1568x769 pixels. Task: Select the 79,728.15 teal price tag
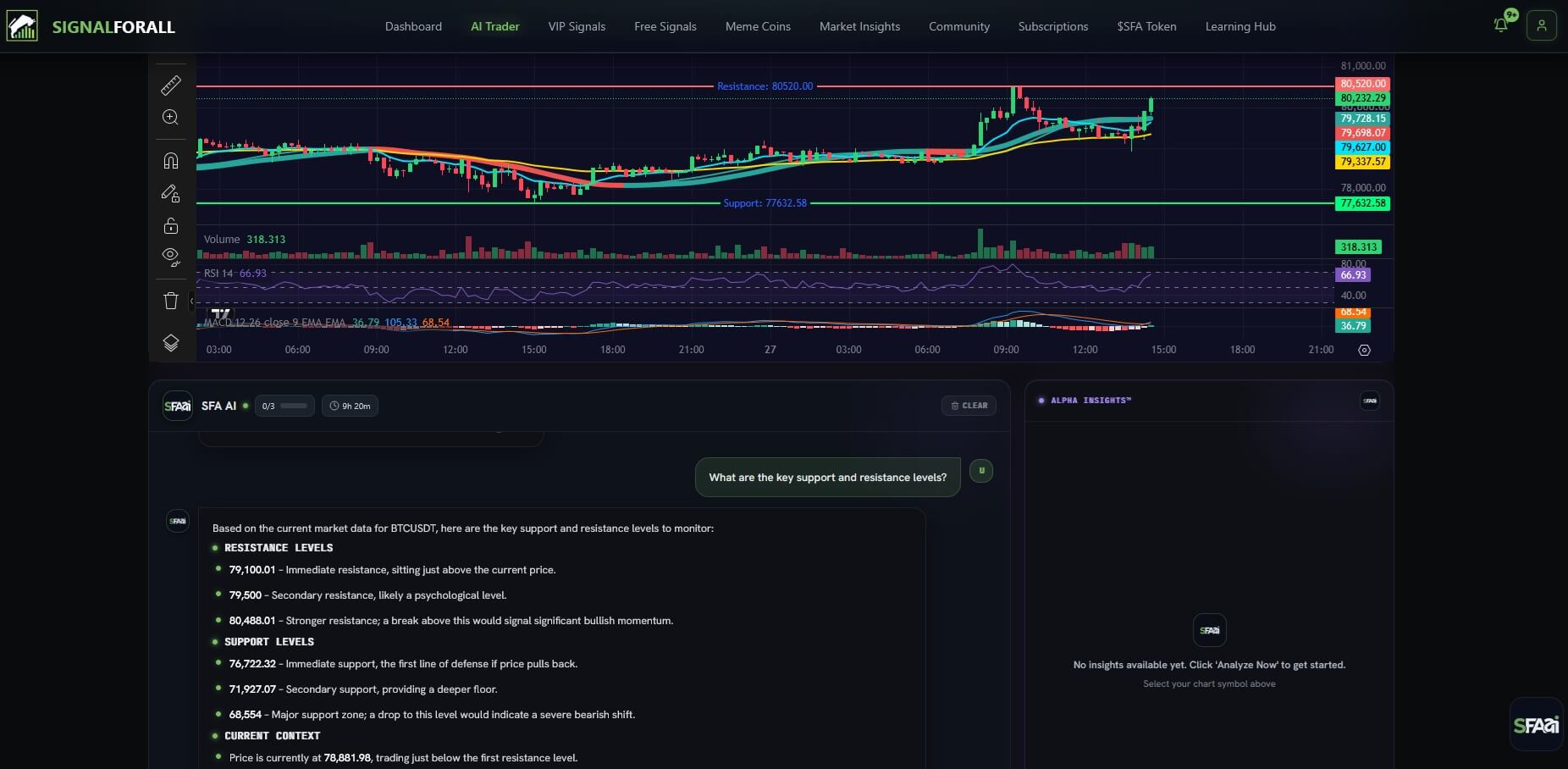[1363, 119]
